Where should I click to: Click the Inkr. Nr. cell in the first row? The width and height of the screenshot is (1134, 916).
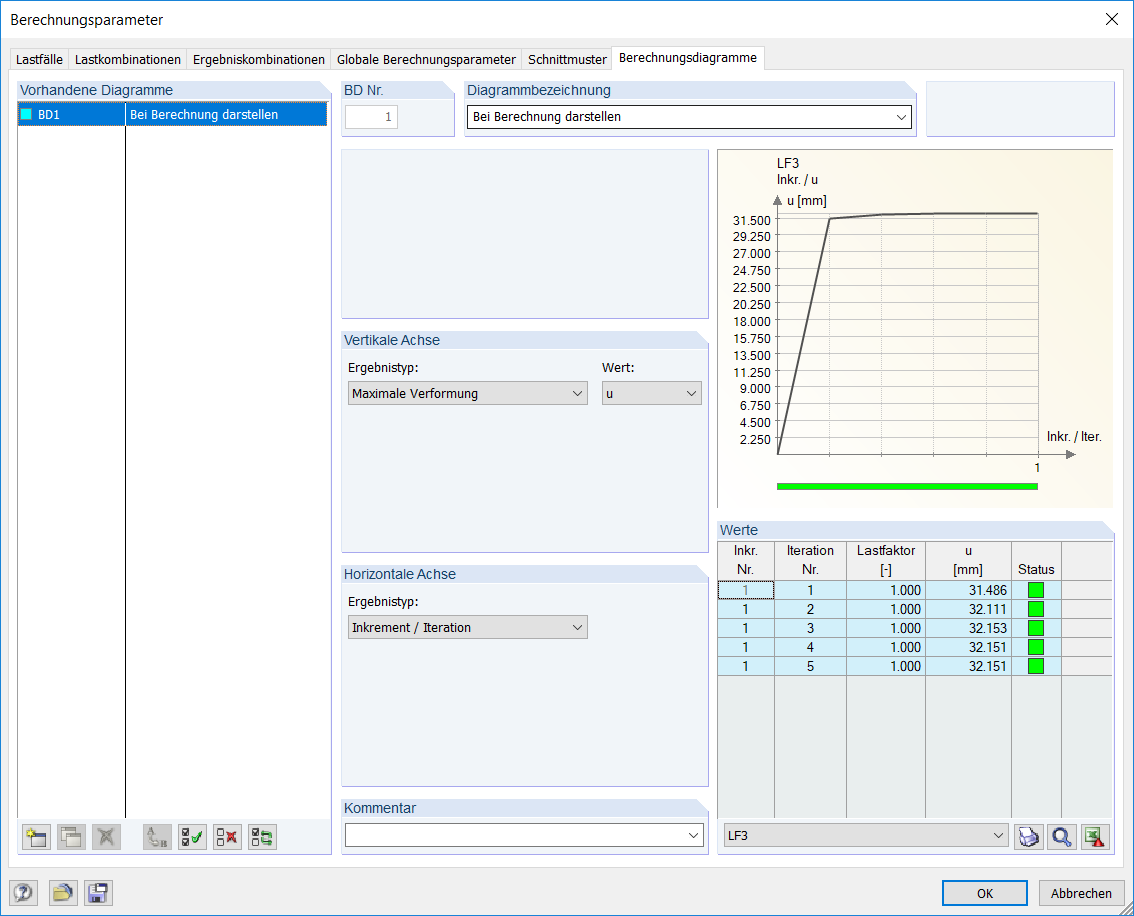[746, 590]
